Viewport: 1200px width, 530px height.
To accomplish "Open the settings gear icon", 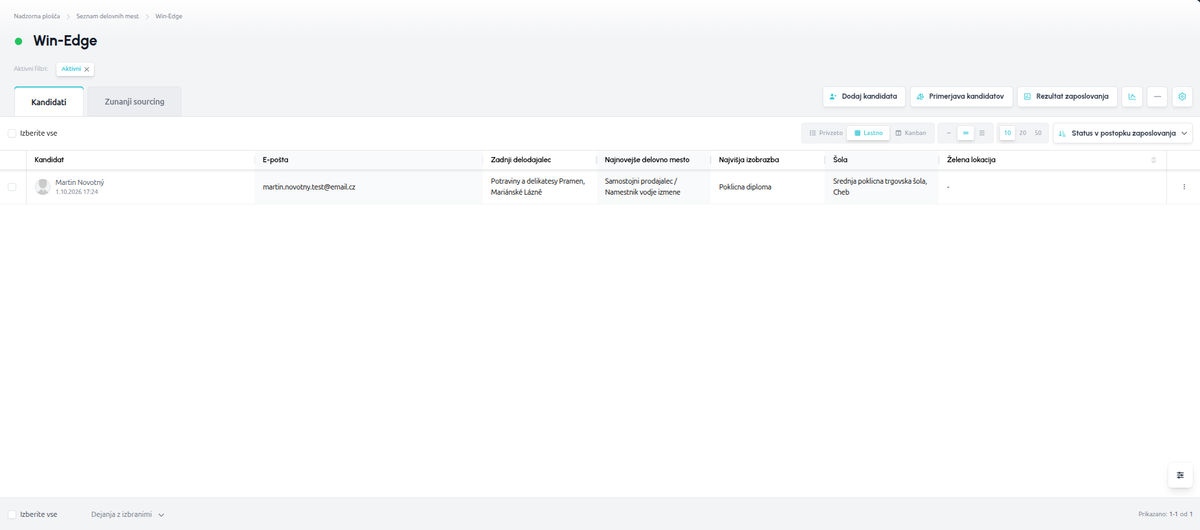I will pos(1182,97).
